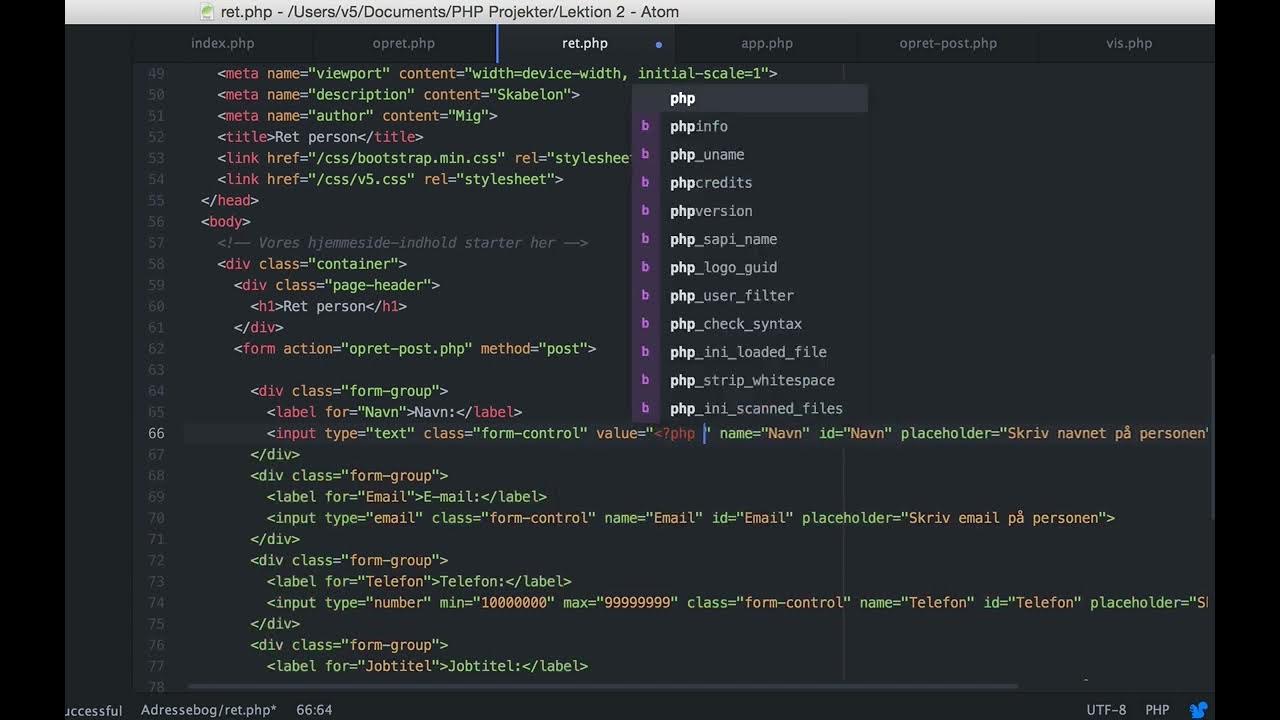Click cursor position 66:64 in status bar
1280x720 pixels.
pos(314,710)
